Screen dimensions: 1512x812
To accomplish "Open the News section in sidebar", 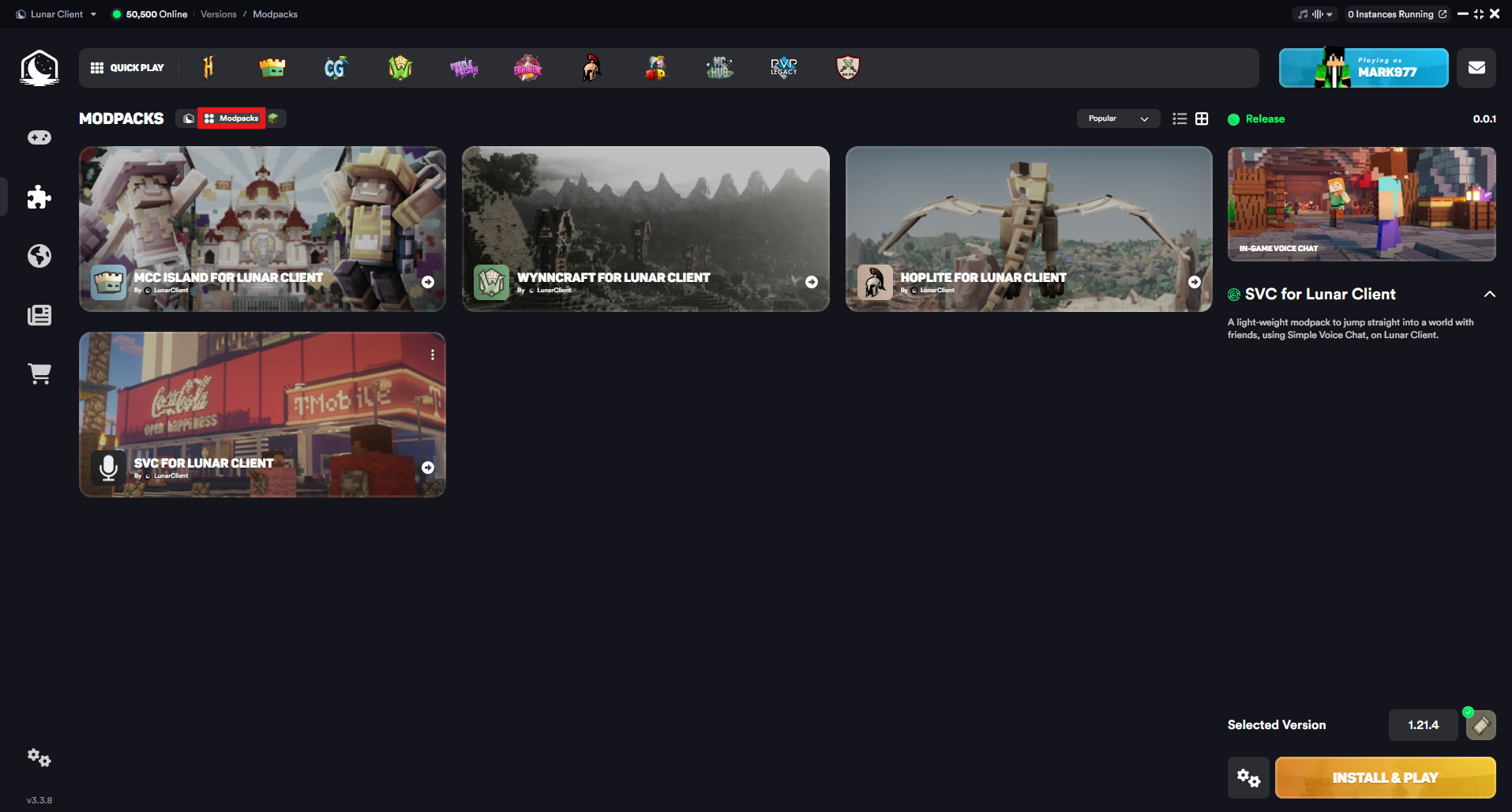I will point(39,315).
